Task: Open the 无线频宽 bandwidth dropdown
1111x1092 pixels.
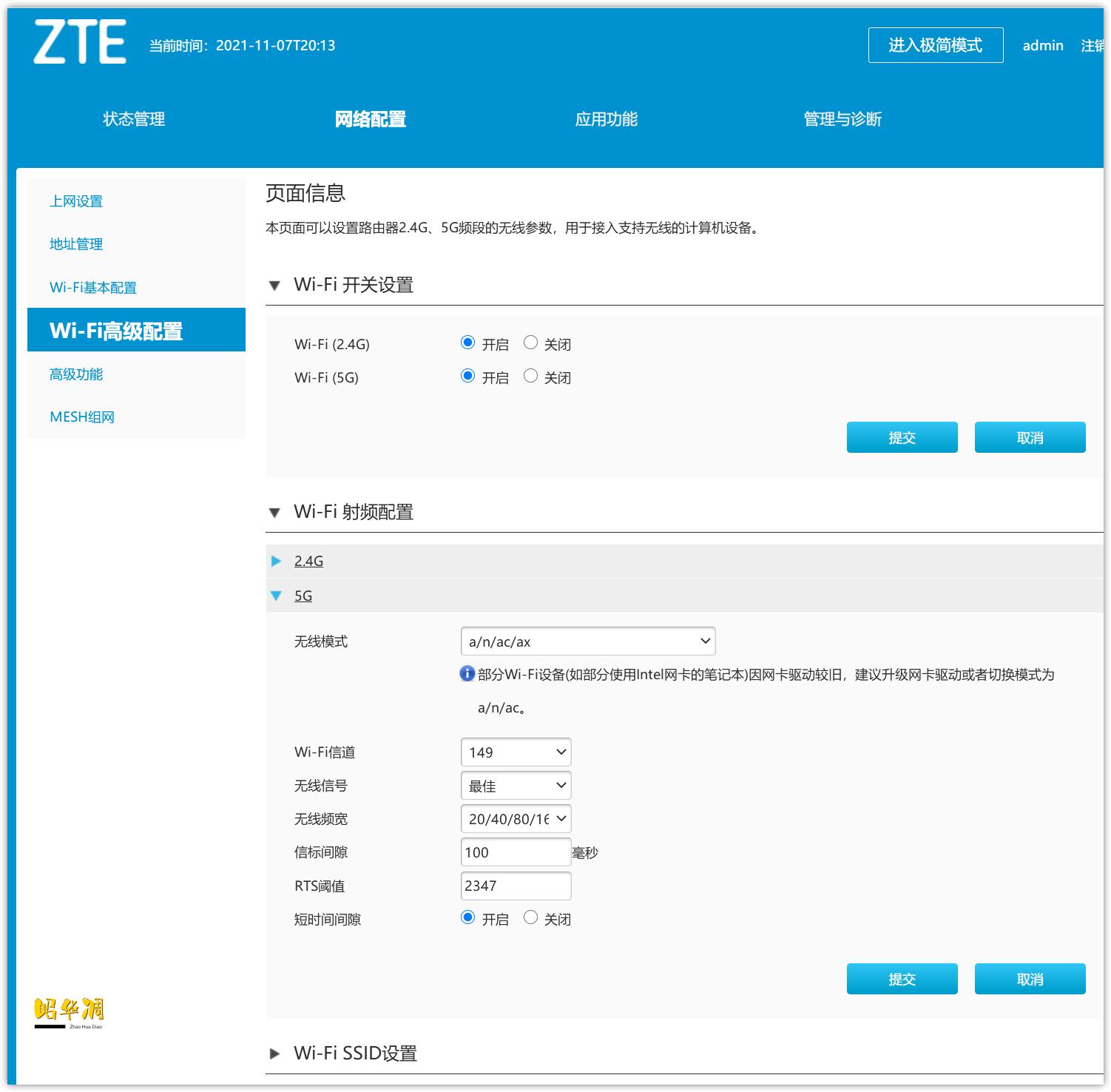Action: click(516, 818)
